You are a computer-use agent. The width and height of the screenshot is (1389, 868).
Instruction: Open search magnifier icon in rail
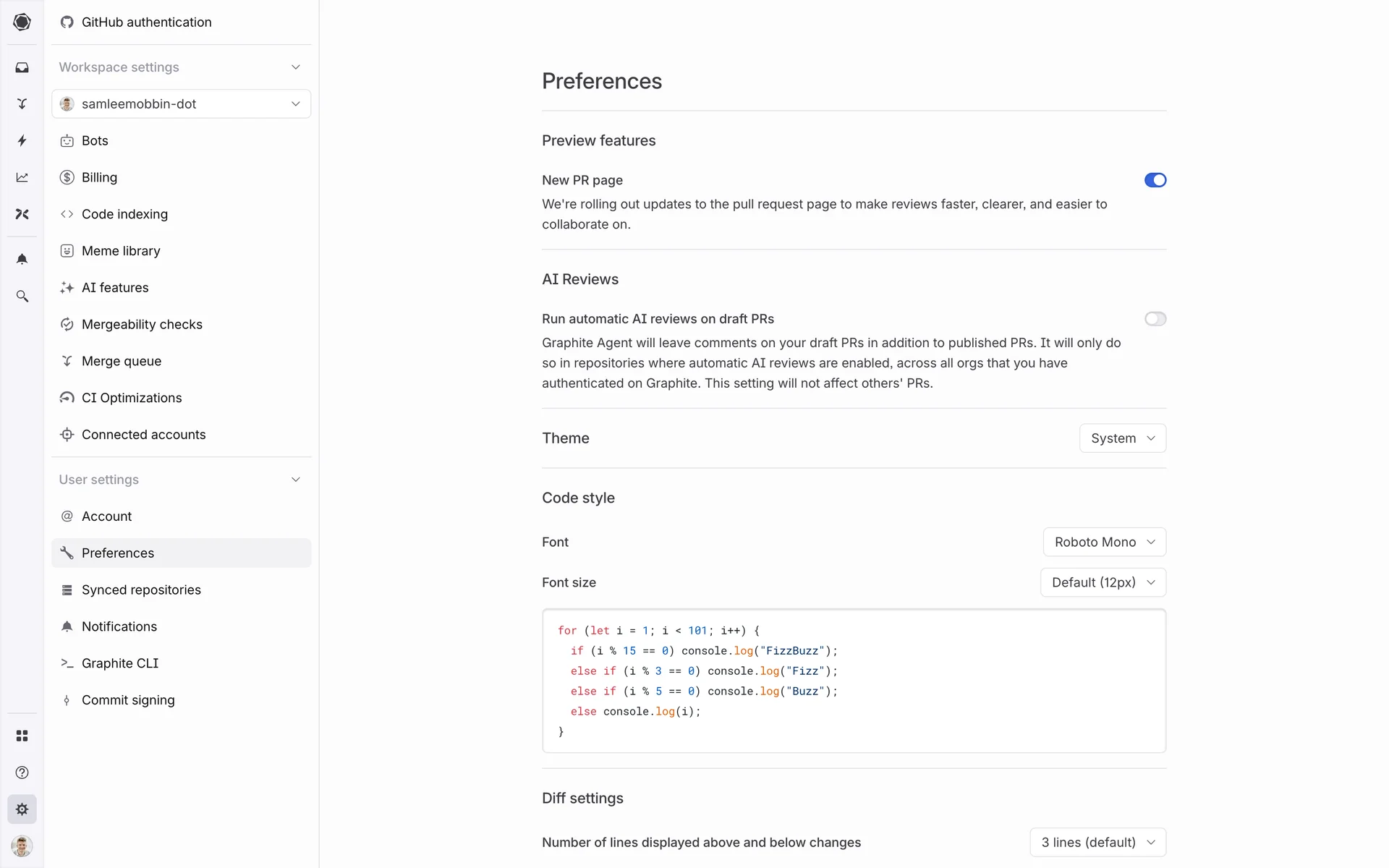[22, 296]
